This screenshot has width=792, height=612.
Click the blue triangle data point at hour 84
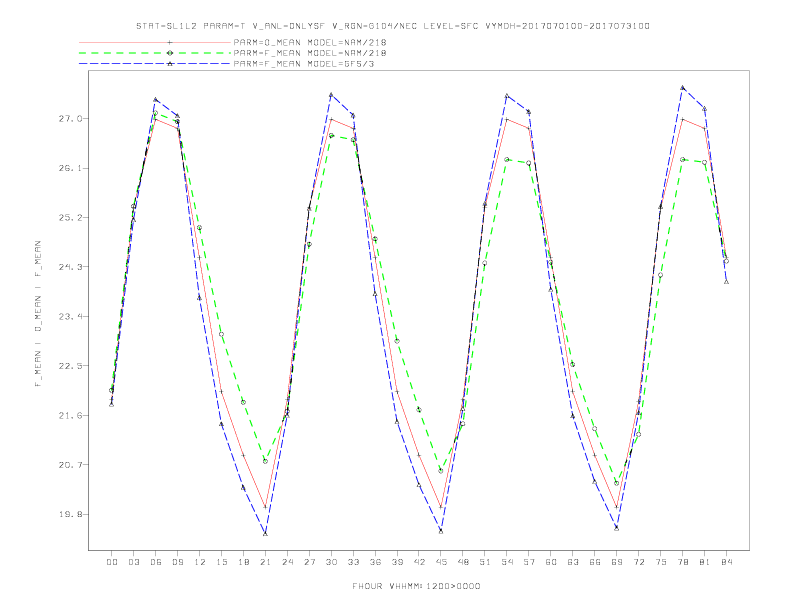pos(726,282)
